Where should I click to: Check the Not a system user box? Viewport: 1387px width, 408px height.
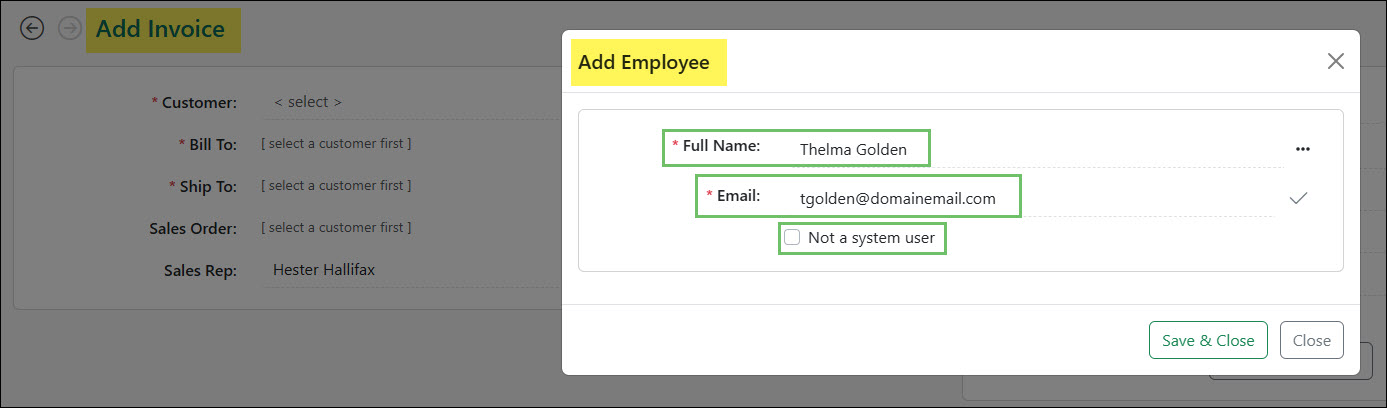point(792,238)
